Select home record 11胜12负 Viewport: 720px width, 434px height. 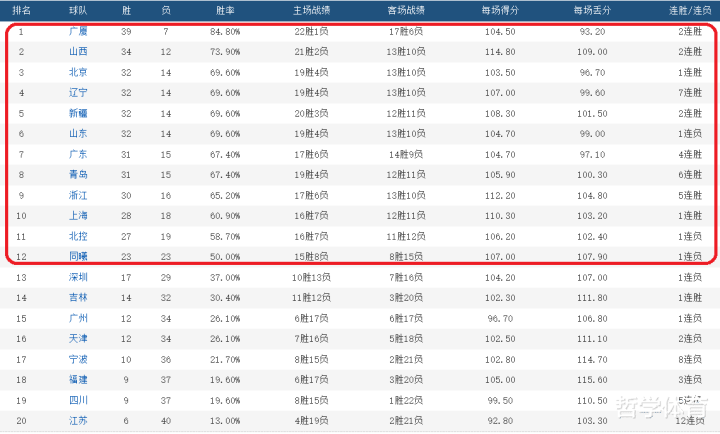click(x=311, y=298)
